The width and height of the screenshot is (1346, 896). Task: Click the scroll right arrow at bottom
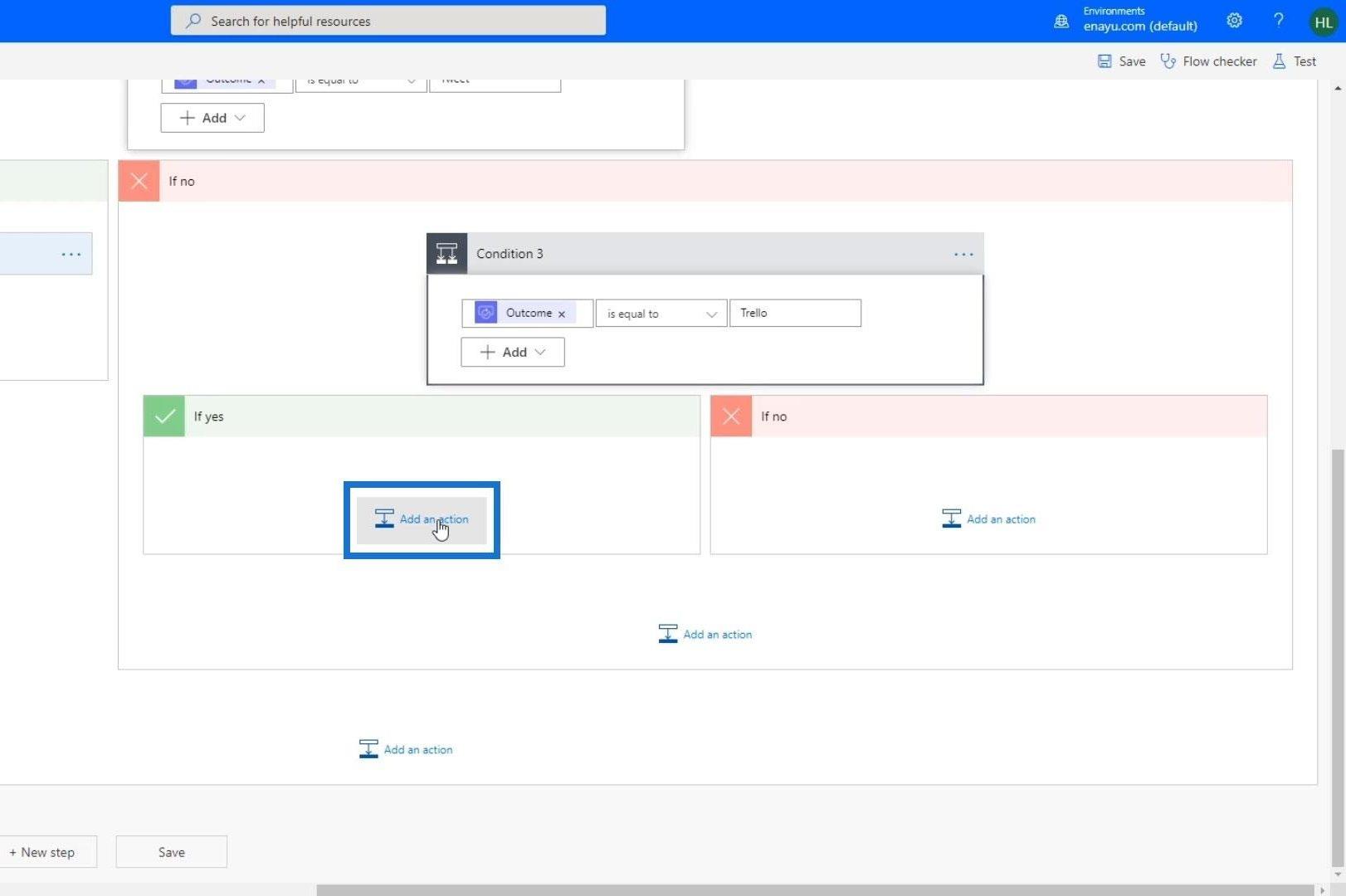tap(1322, 890)
